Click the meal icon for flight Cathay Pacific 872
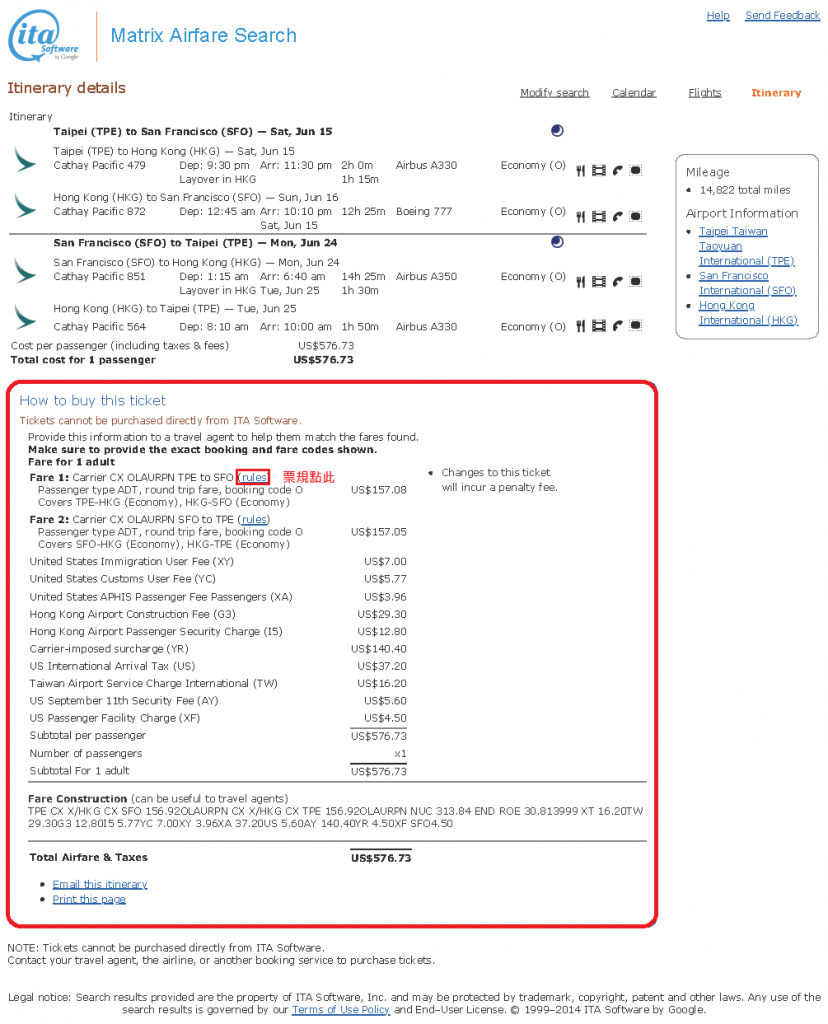 [581, 217]
